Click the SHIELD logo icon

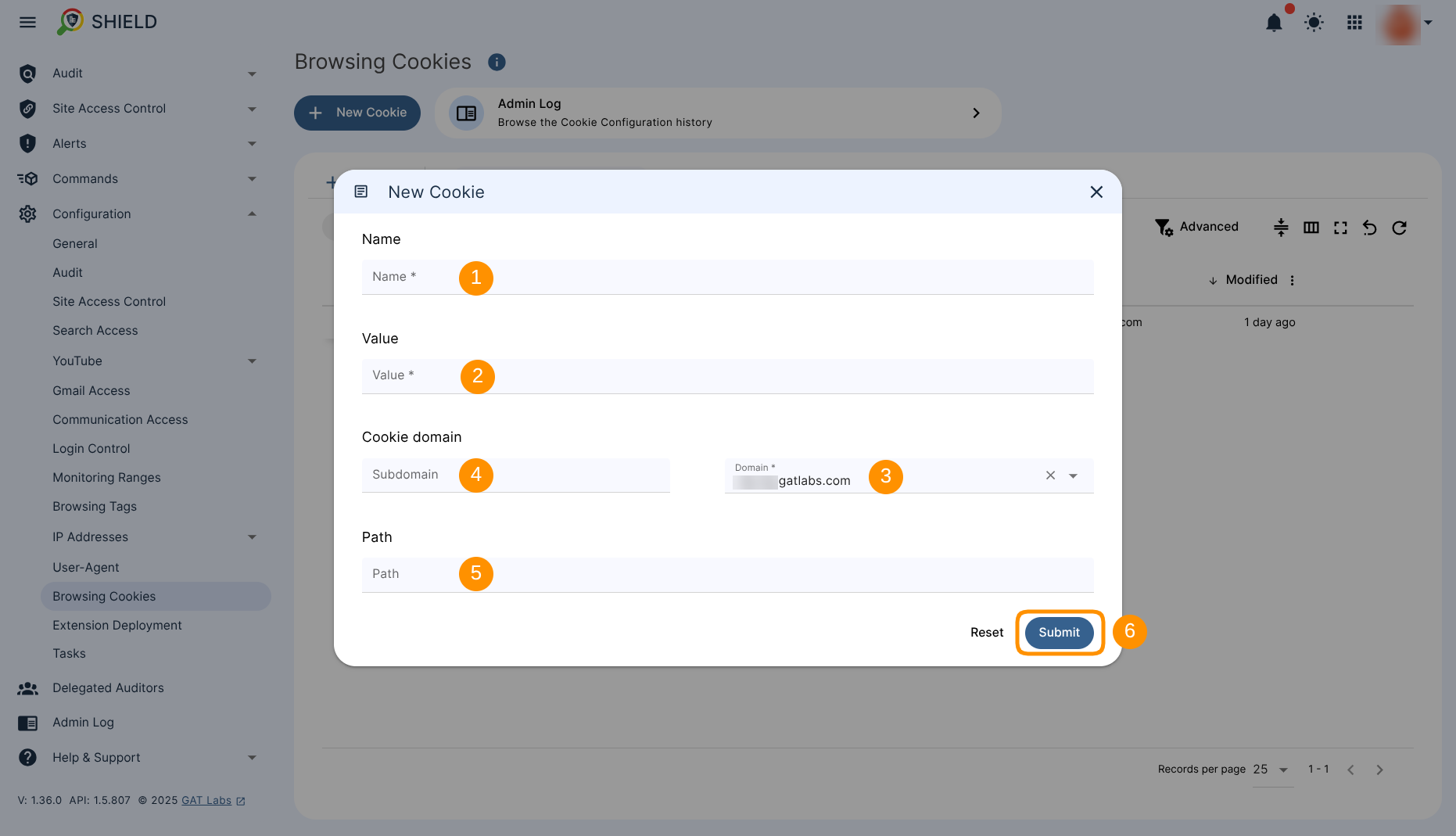(x=70, y=21)
